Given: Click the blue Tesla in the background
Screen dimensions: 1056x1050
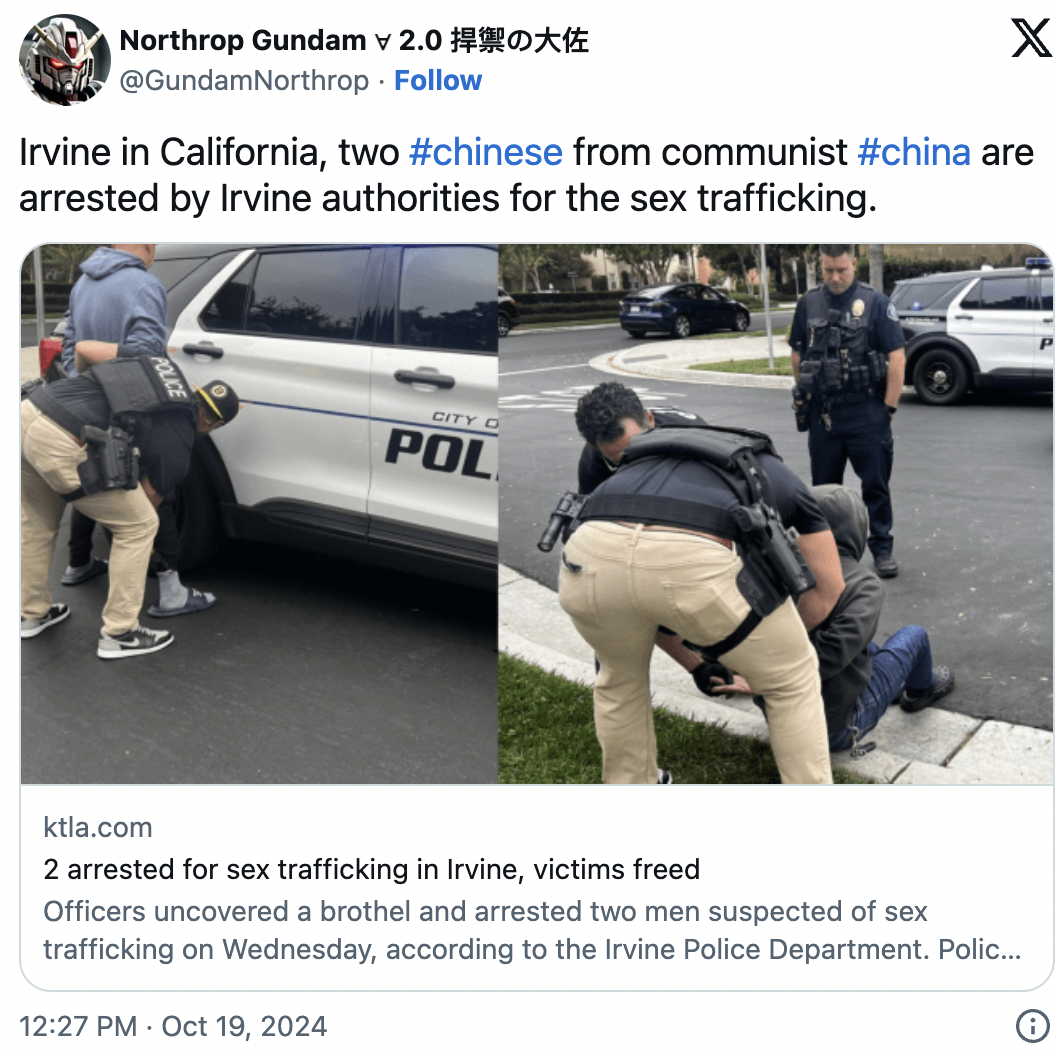Looking at the screenshot, I should click(x=684, y=310).
